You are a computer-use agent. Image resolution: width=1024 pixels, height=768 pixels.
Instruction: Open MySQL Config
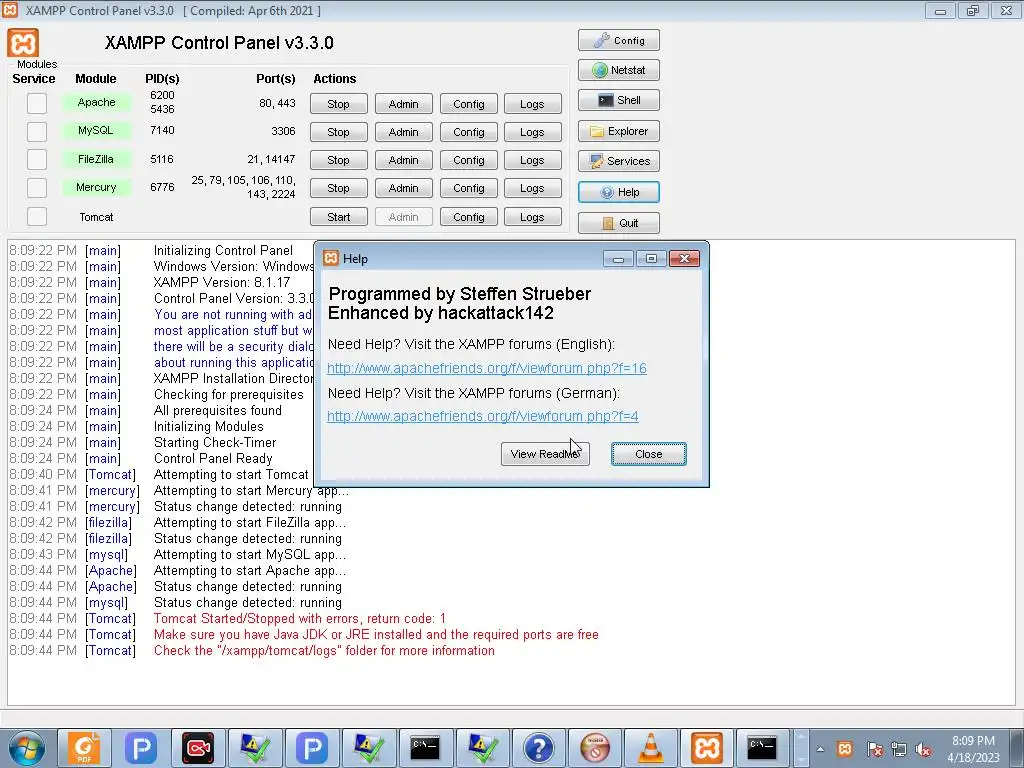(468, 132)
